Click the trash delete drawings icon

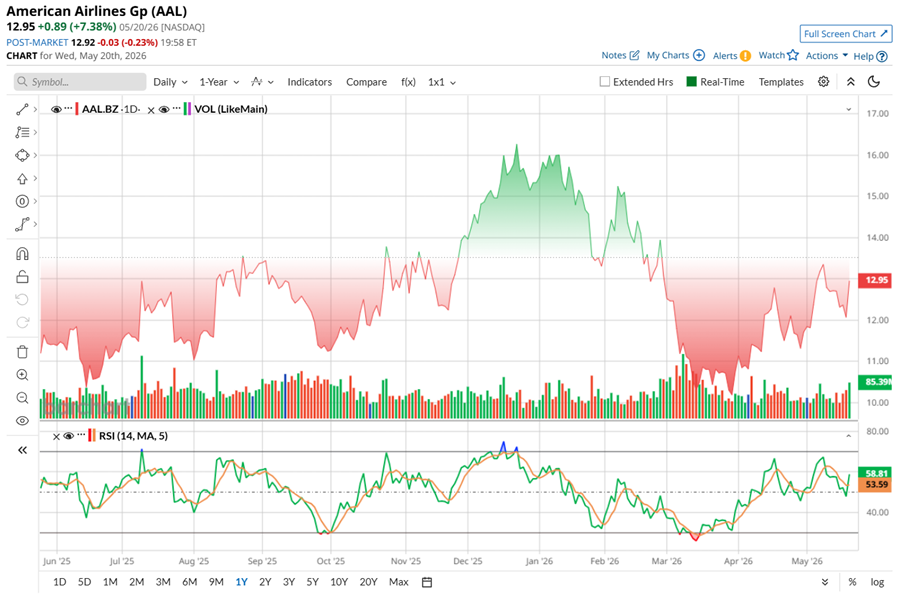click(x=22, y=351)
